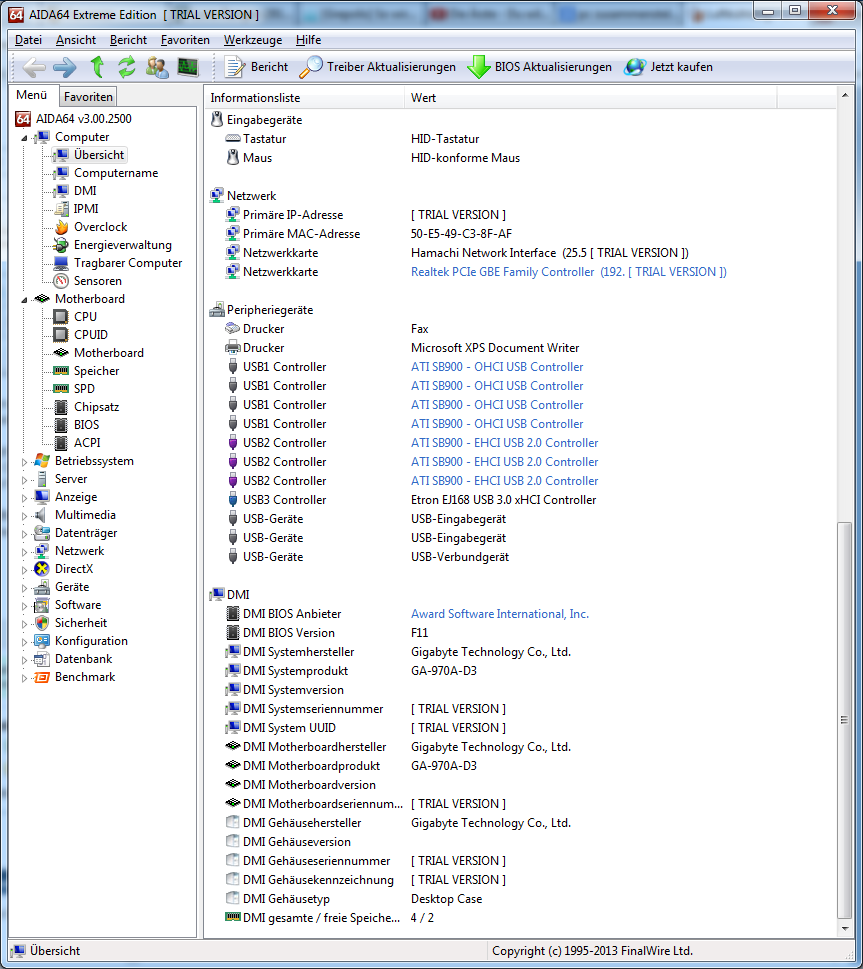Select the BIOS tree item
The width and height of the screenshot is (863, 969).
click(x=87, y=425)
